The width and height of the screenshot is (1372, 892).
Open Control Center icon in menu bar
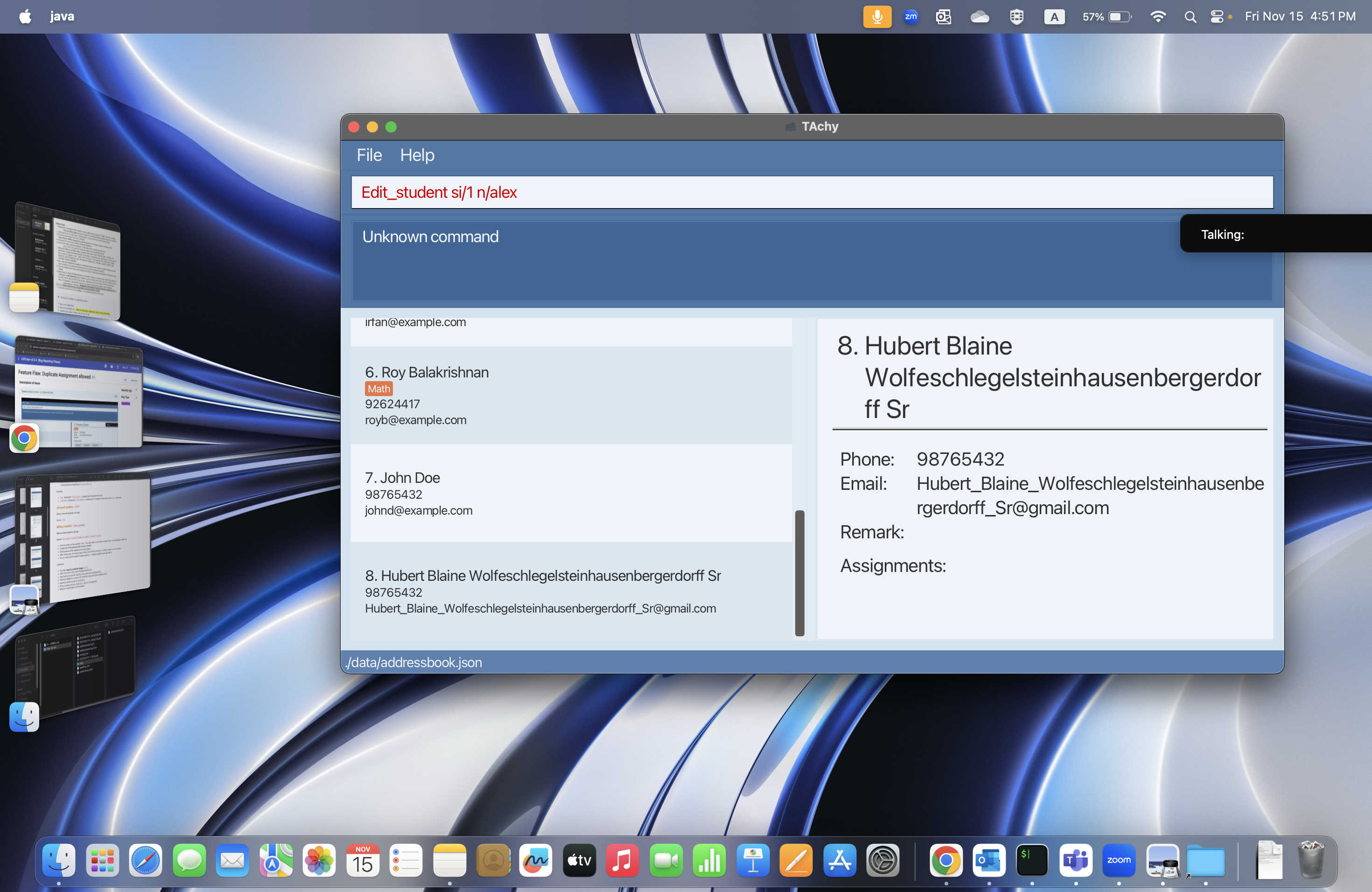(1216, 17)
